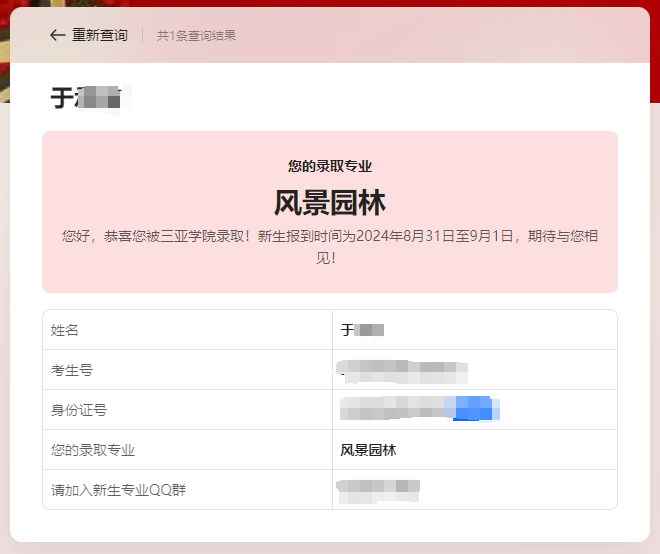Click the blurred name value in table
The image size is (660, 554).
pos(363,330)
